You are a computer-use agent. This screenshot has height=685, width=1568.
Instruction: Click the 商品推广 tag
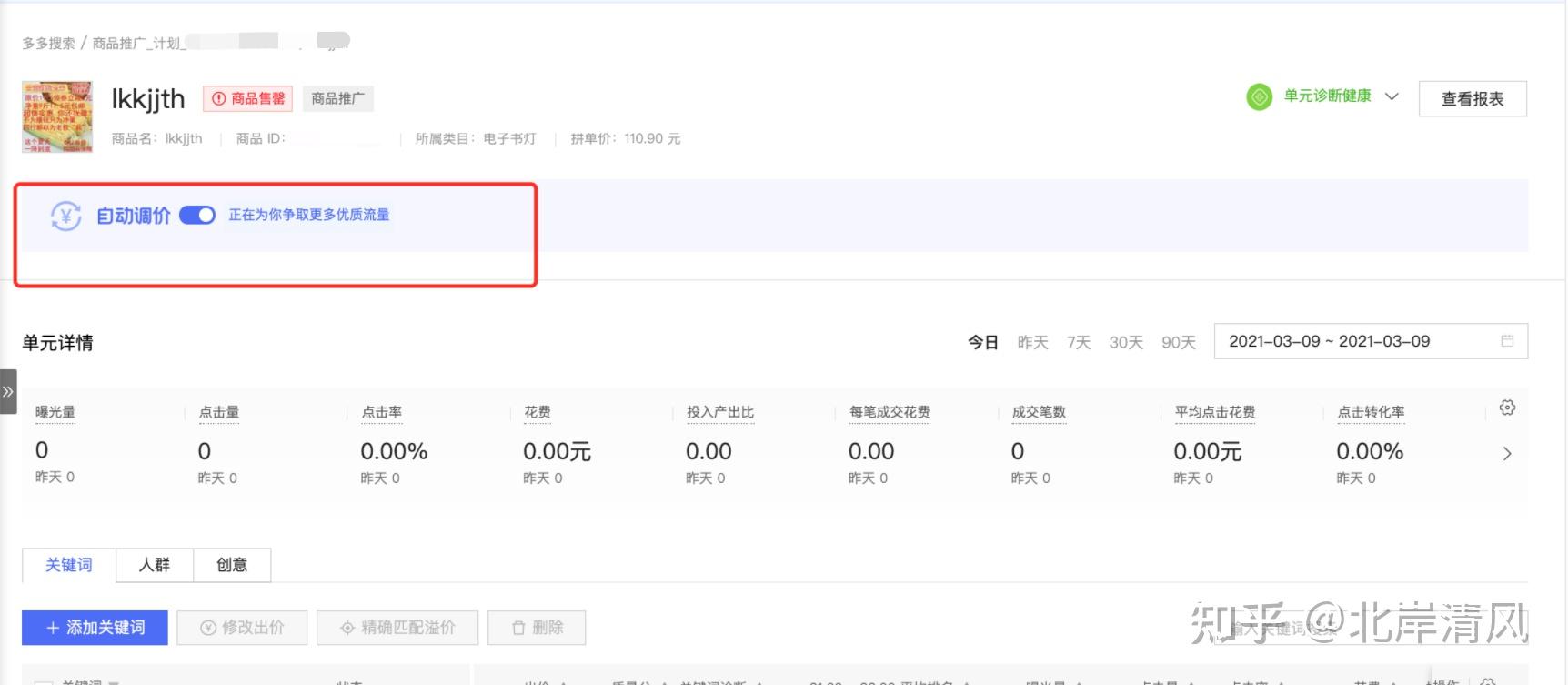pos(337,98)
